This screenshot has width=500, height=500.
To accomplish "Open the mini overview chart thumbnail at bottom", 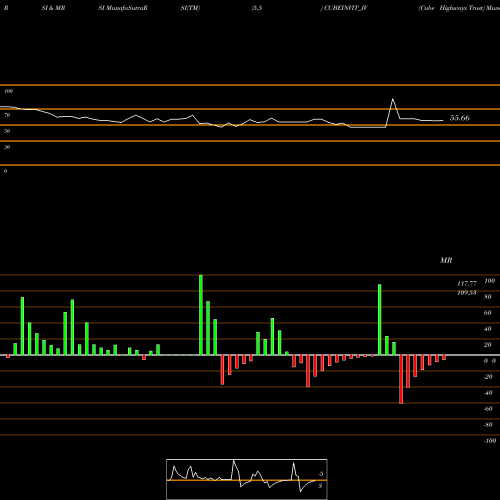I will coord(247,479).
